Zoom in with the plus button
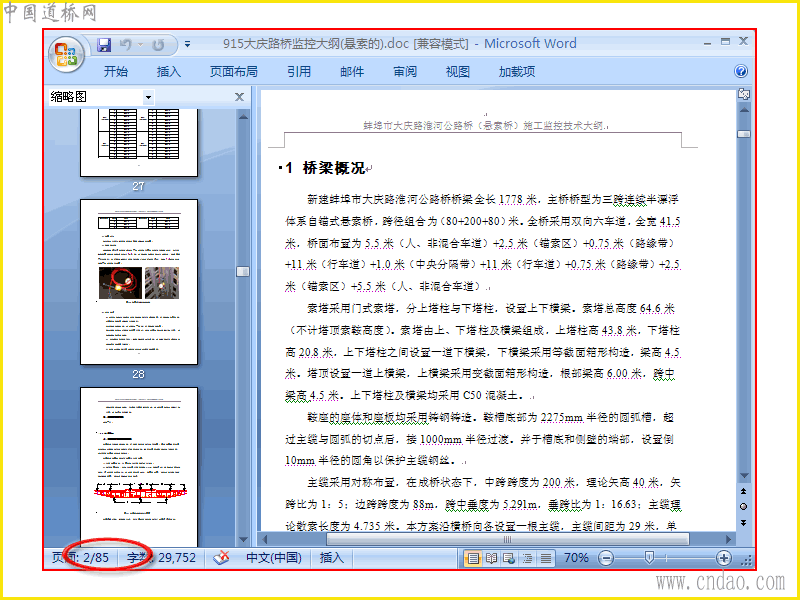 [x=723, y=558]
